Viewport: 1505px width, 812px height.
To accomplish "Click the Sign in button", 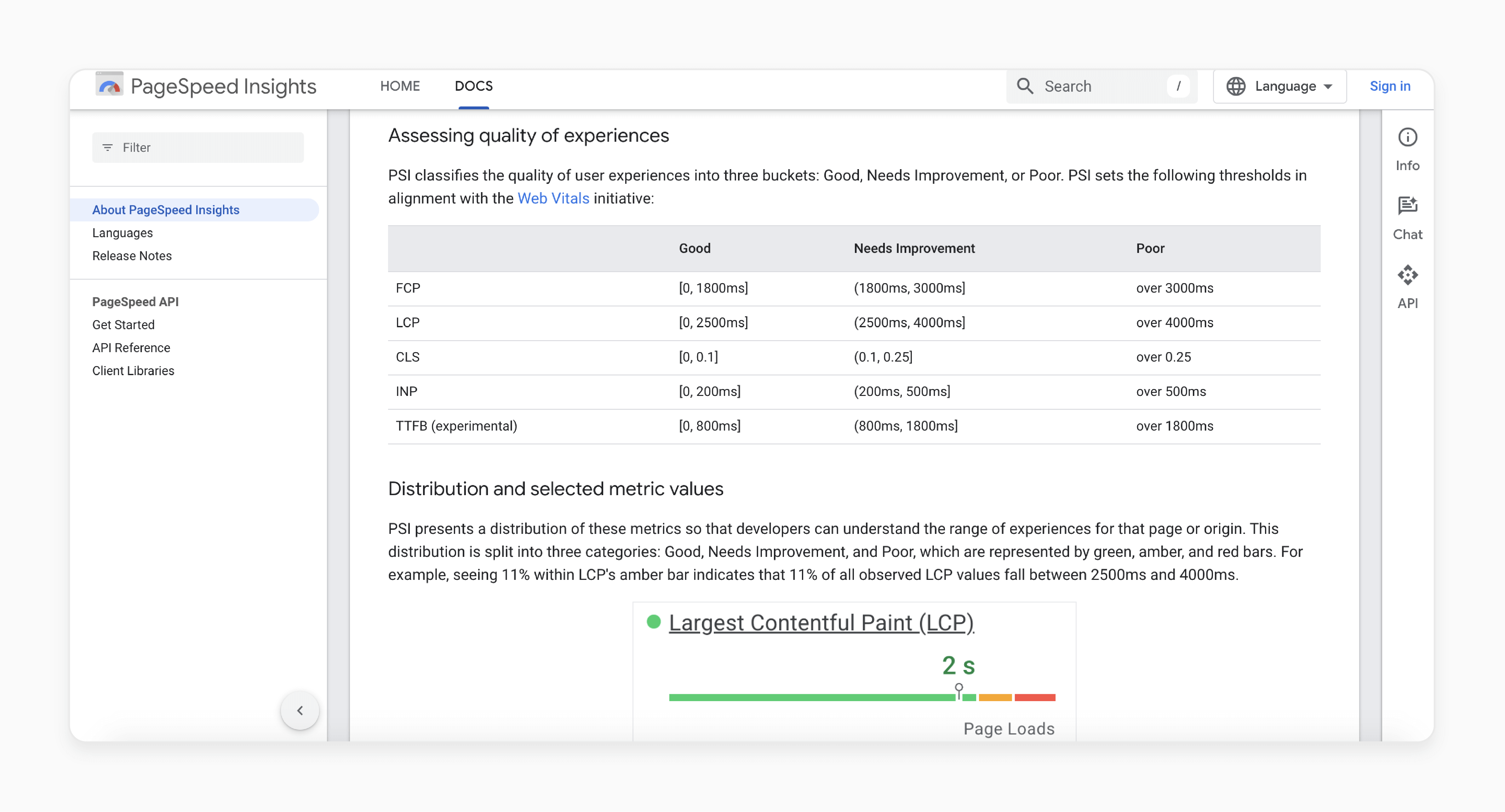I will click(x=1389, y=86).
